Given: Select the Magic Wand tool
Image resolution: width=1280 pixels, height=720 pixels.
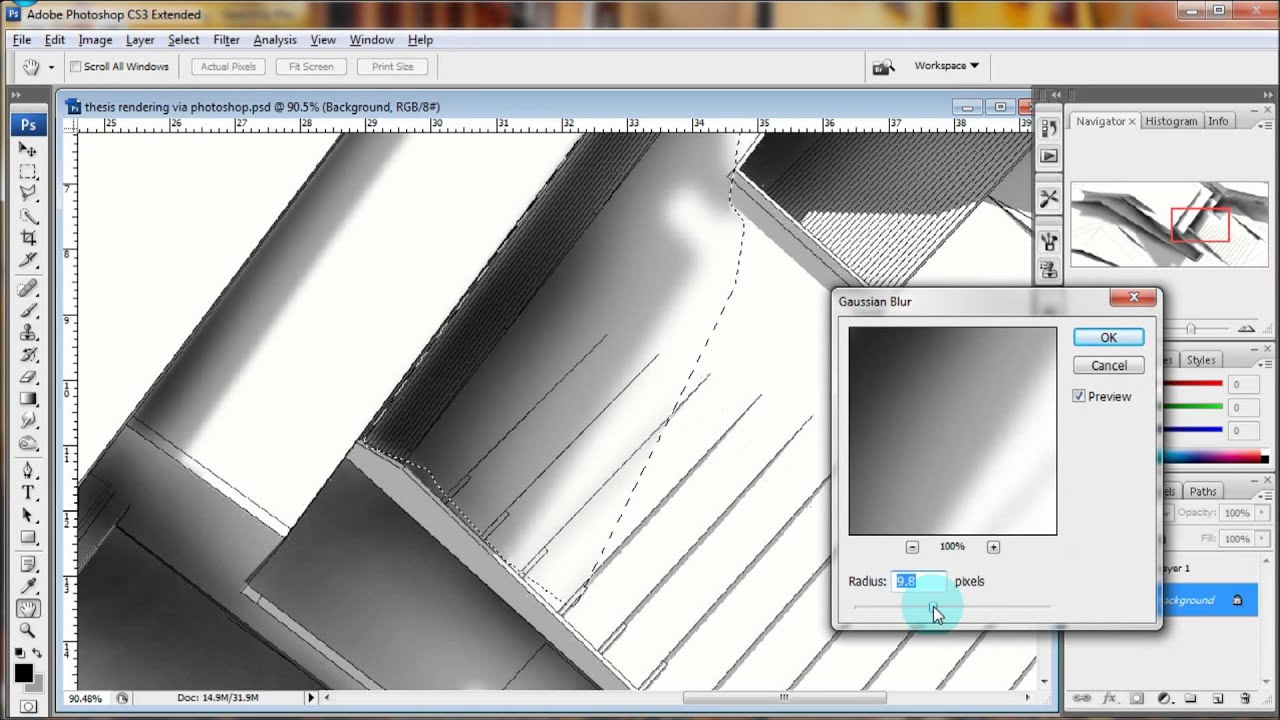Looking at the screenshot, I should (x=28, y=215).
